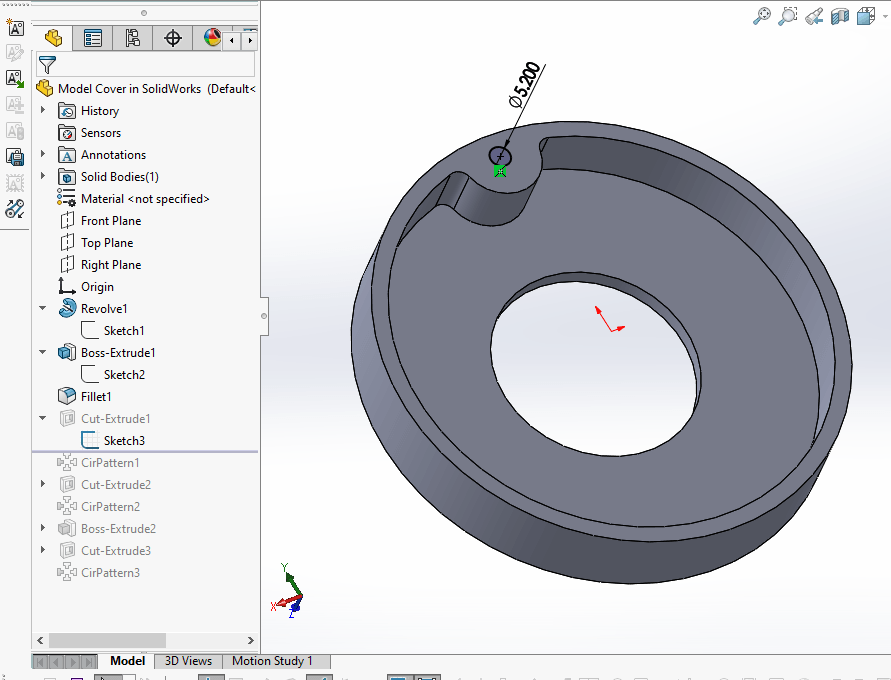Click the 5.200 diameter dimension text
This screenshot has width=891, height=680.
[x=525, y=85]
